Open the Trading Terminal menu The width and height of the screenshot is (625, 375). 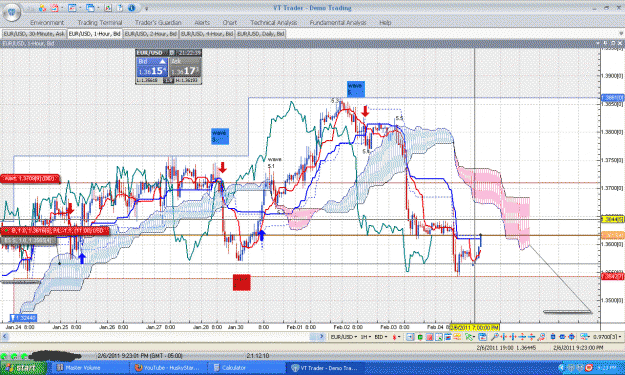[100, 23]
